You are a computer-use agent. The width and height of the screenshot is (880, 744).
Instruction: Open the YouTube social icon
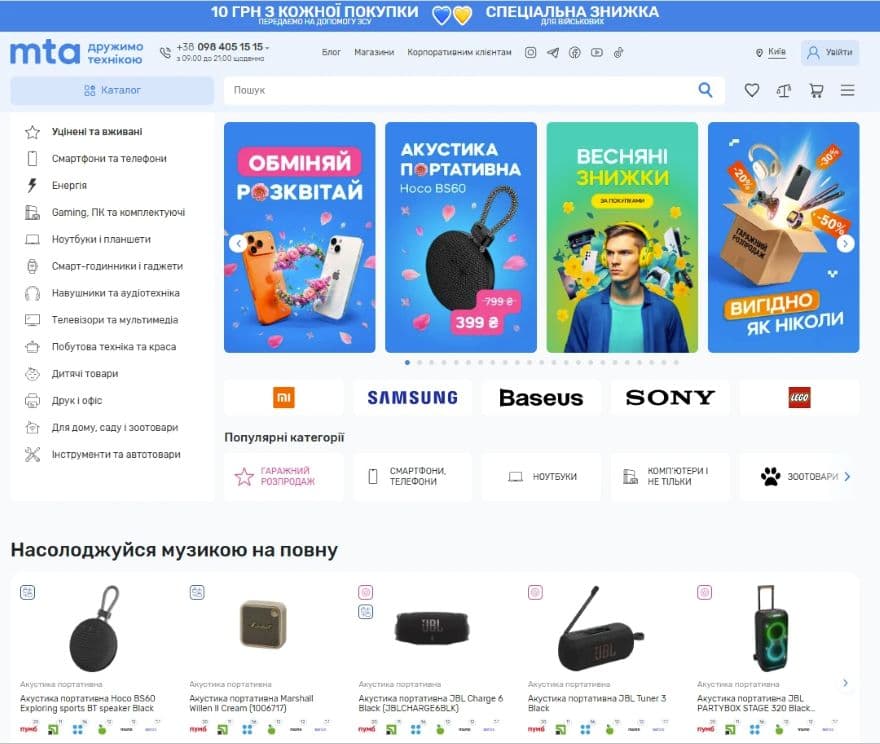pyautogui.click(x=597, y=53)
